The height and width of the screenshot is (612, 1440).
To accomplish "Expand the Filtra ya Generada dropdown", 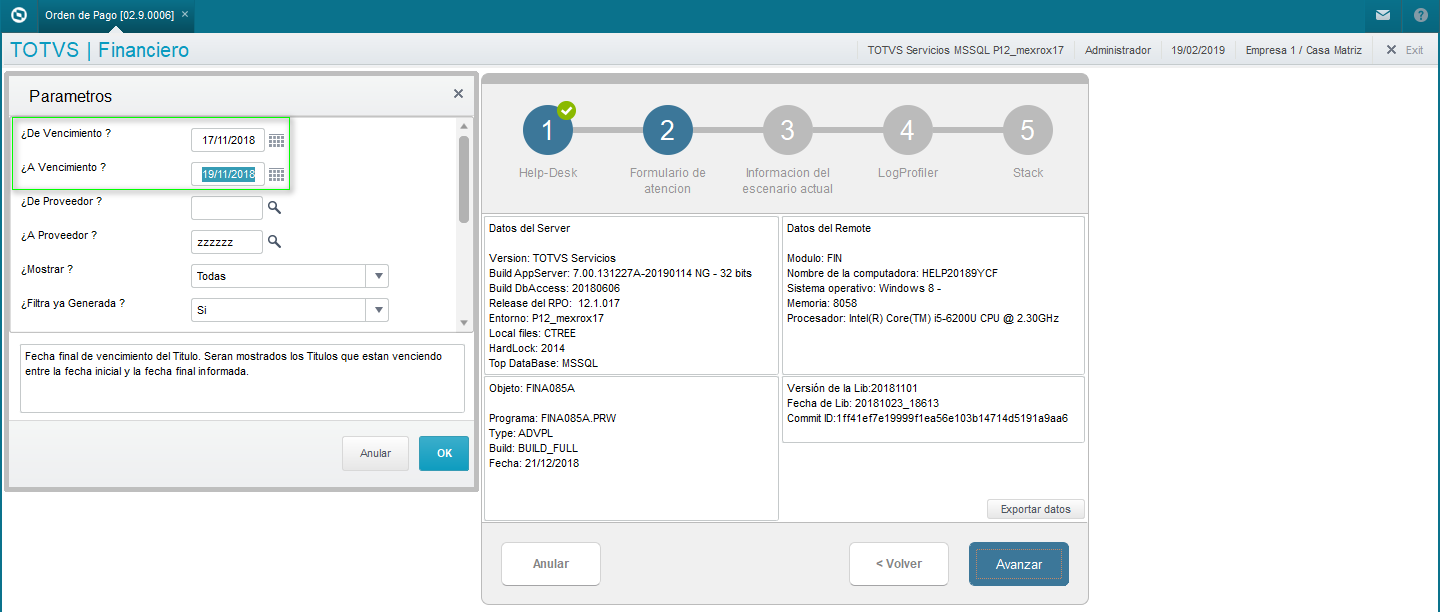I will click(x=377, y=310).
